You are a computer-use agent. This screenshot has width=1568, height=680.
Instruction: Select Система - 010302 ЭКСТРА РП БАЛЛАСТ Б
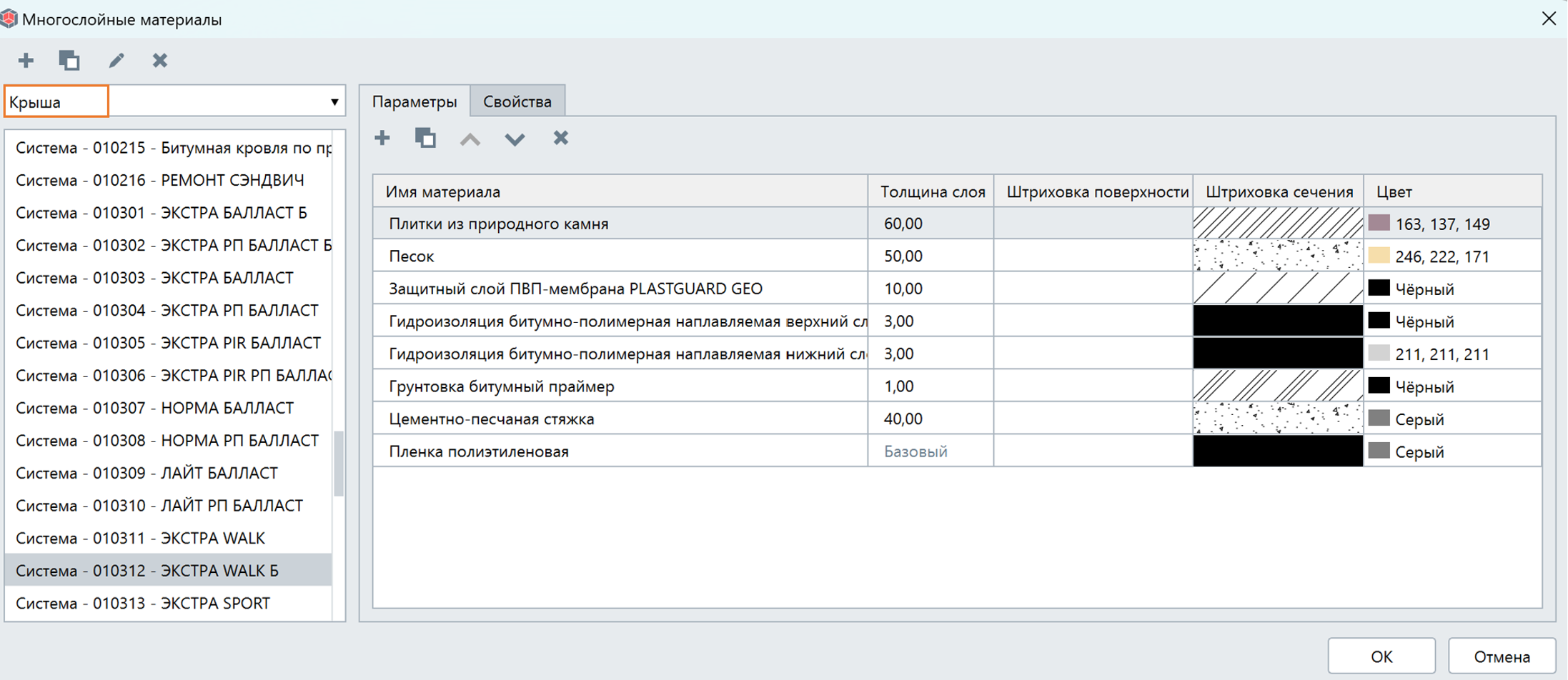click(x=169, y=245)
